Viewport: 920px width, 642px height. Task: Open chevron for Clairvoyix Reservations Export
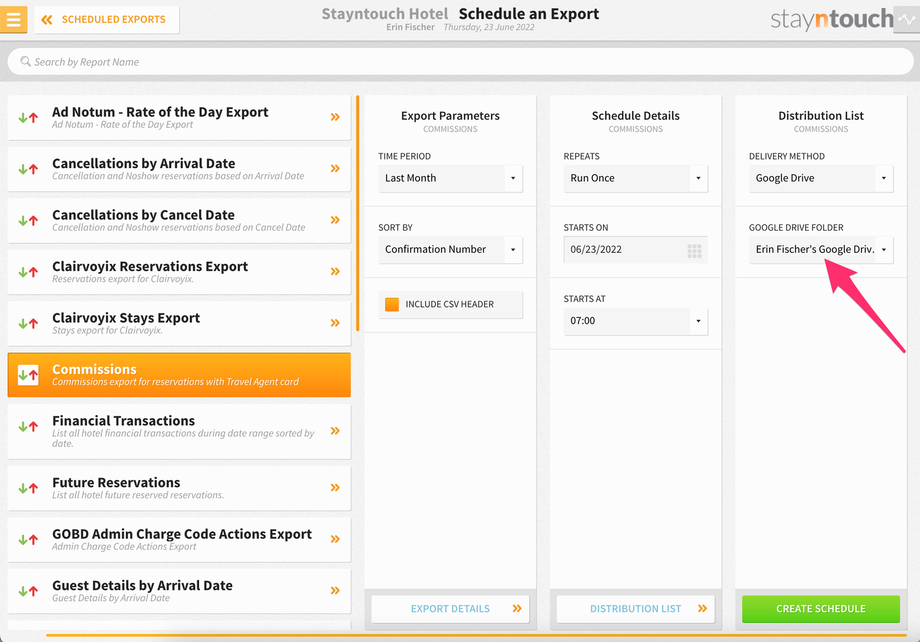click(335, 271)
